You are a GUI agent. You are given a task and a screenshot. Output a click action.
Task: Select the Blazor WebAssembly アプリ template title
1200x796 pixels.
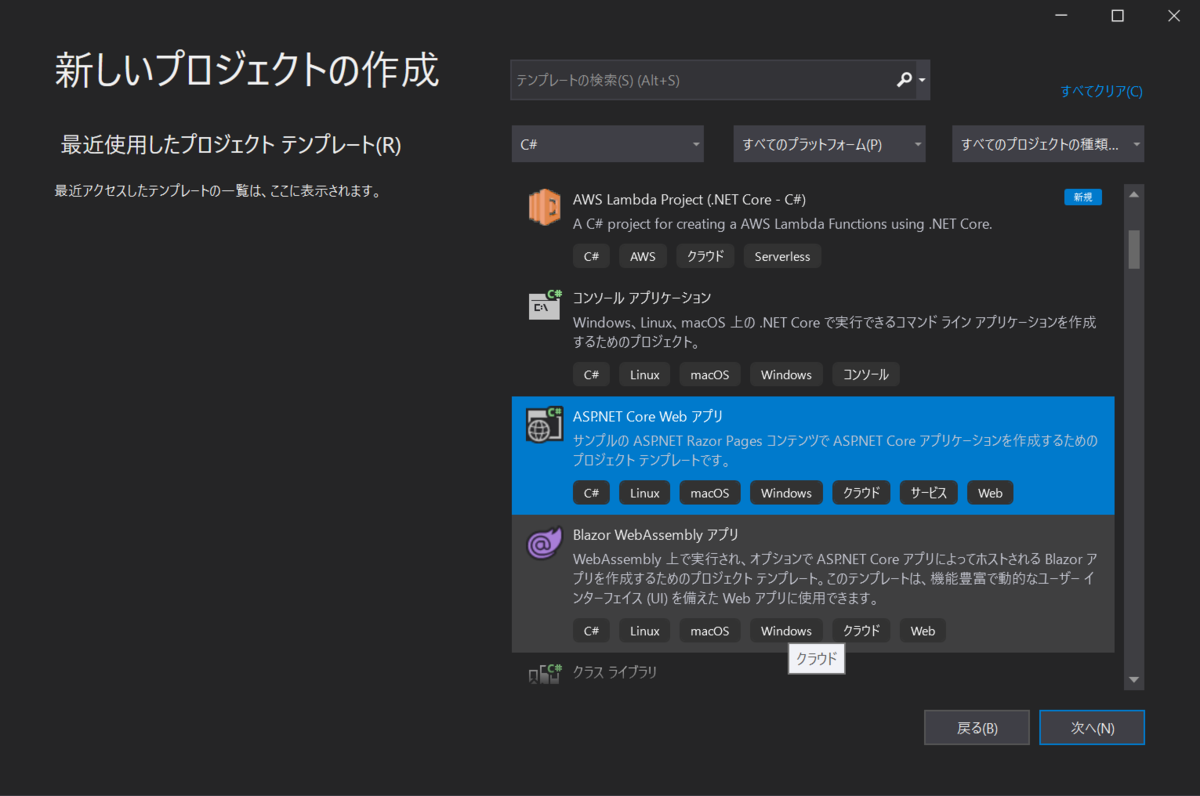(x=656, y=535)
